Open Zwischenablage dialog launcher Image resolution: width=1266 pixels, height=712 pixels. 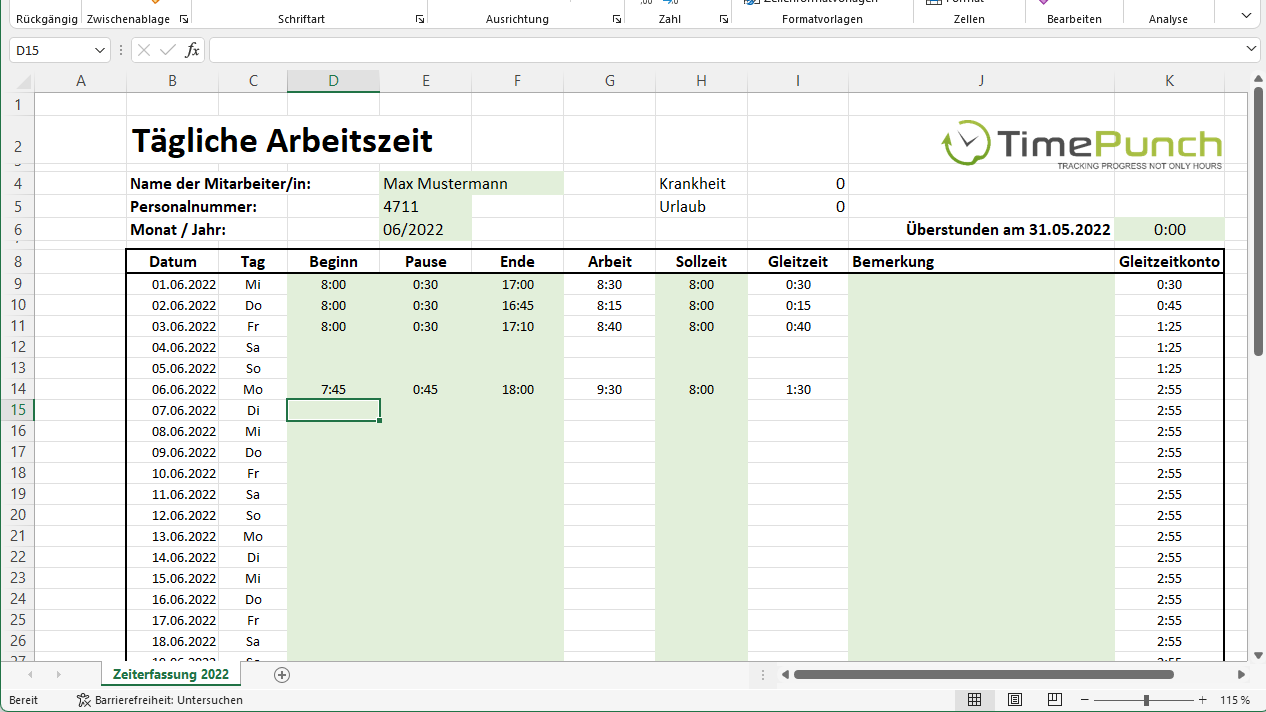pyautogui.click(x=183, y=19)
